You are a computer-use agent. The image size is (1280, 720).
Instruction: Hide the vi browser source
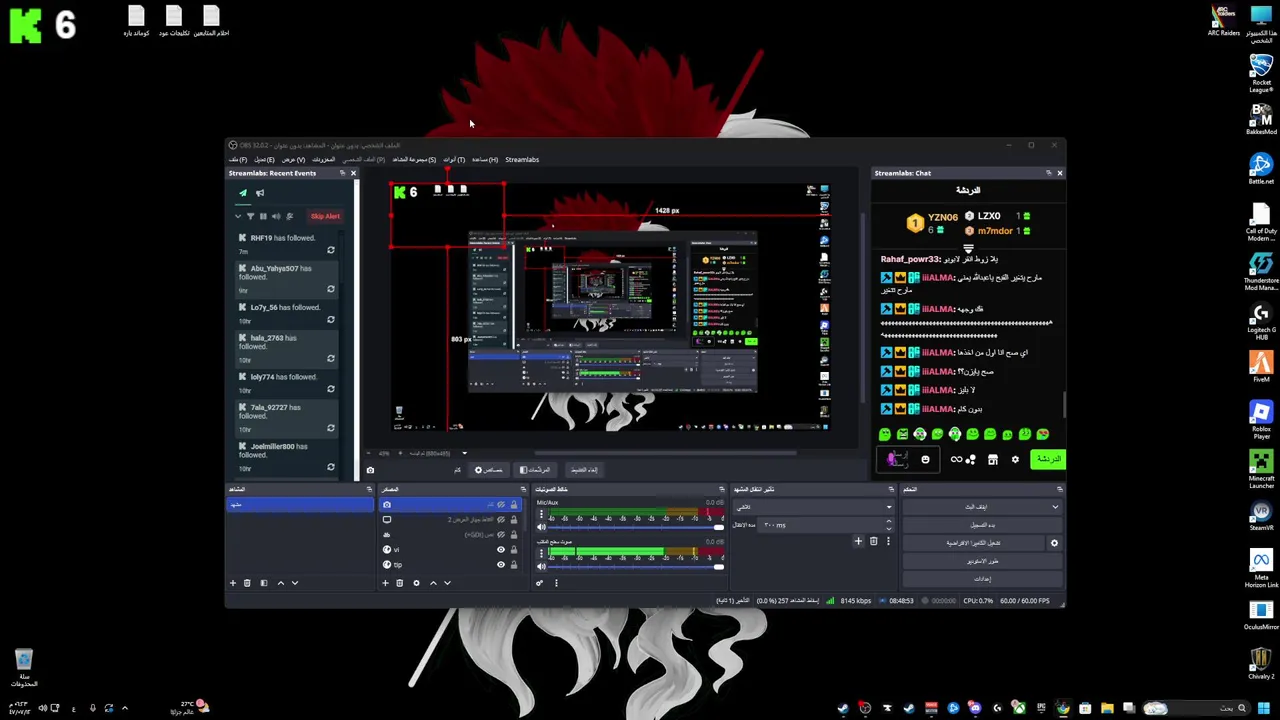point(501,550)
